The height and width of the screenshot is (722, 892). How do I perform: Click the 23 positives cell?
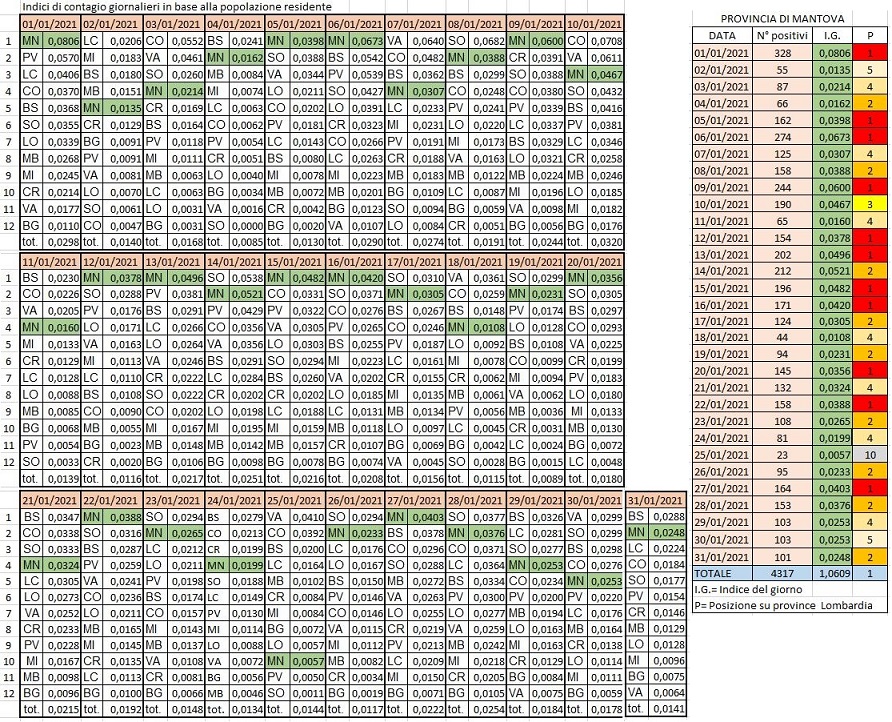(782, 455)
